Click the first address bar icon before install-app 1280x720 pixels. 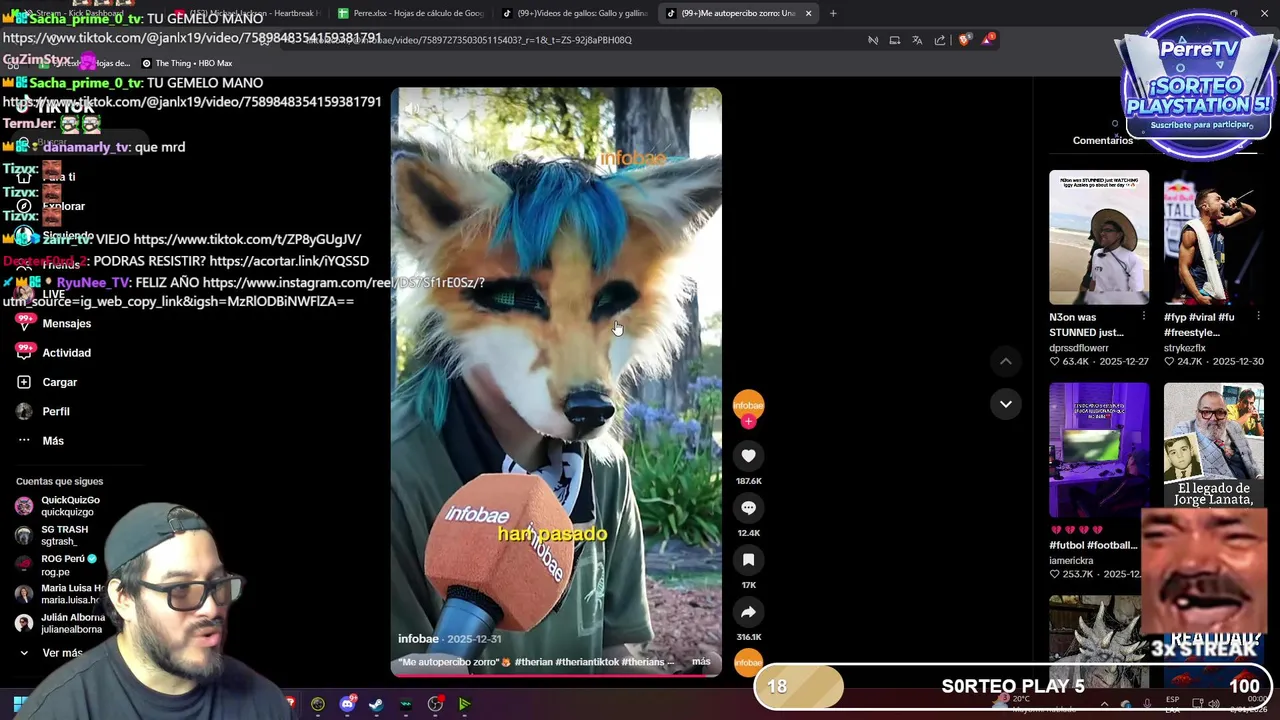point(873,40)
